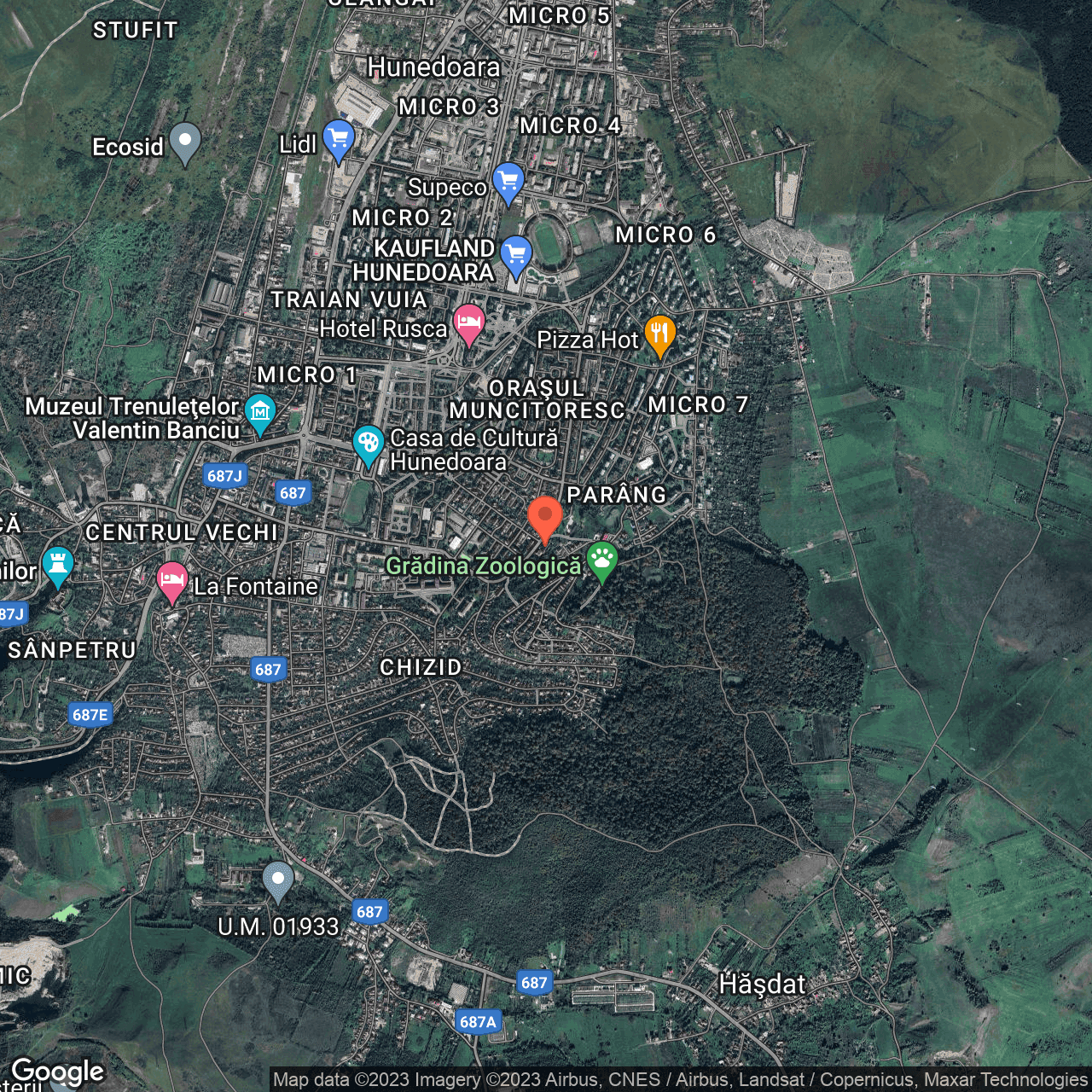This screenshot has height=1092, width=1092.
Task: Select the Supeco shopping cart marker
Action: pyautogui.click(x=508, y=182)
